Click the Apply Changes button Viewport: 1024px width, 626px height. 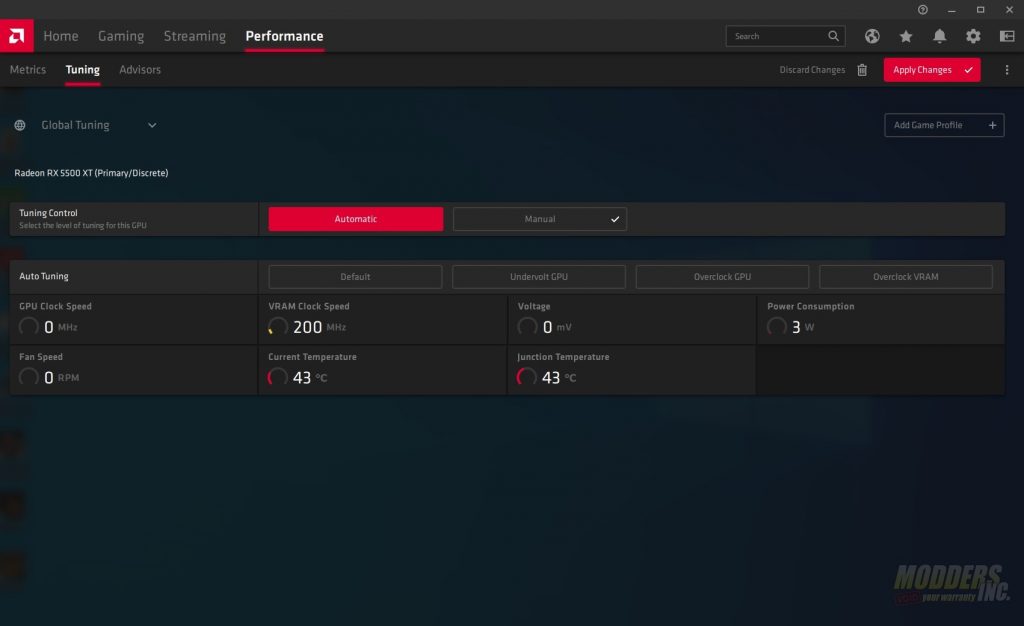point(932,70)
